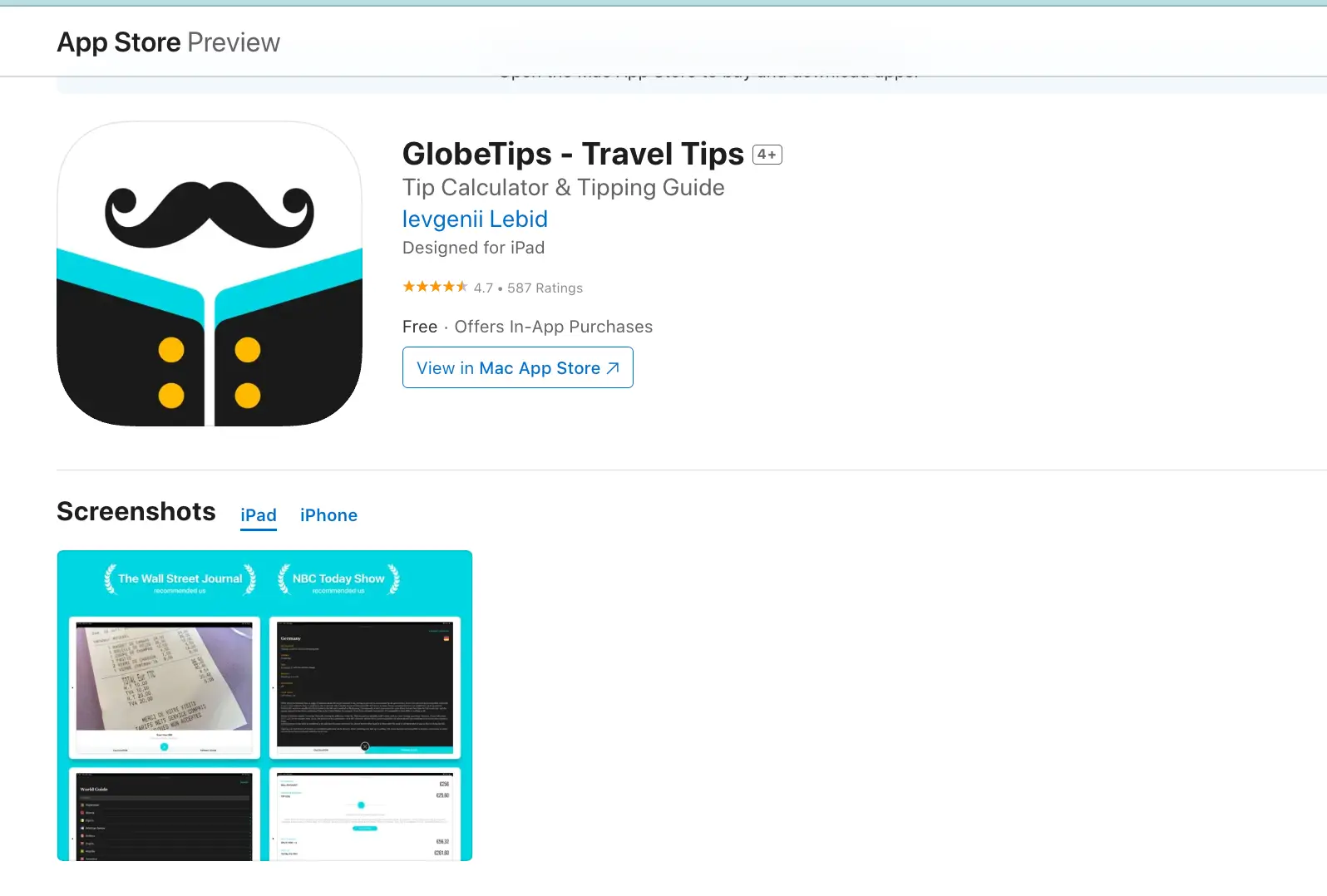The height and width of the screenshot is (896, 1327).
Task: Click the cyan tip slider knob in screenshot
Action: coord(361,805)
